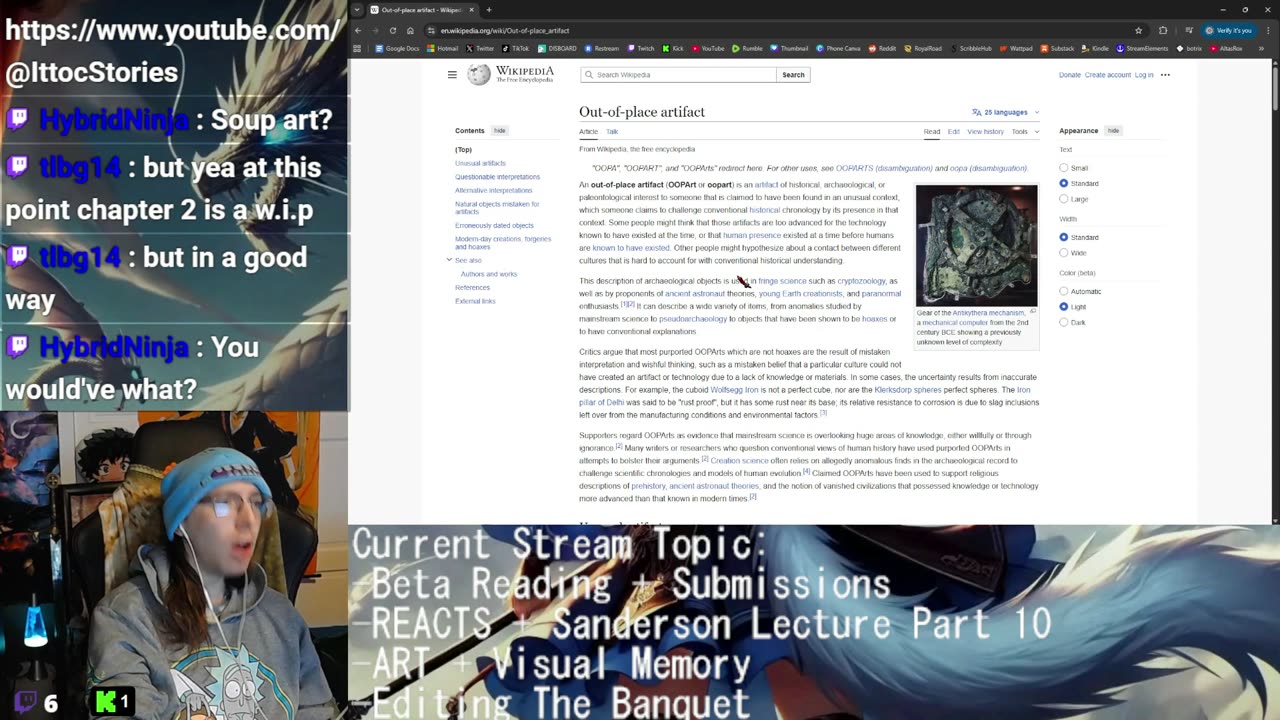Open the Kick bookmark
This screenshot has width=1280, height=720.
pyautogui.click(x=672, y=48)
